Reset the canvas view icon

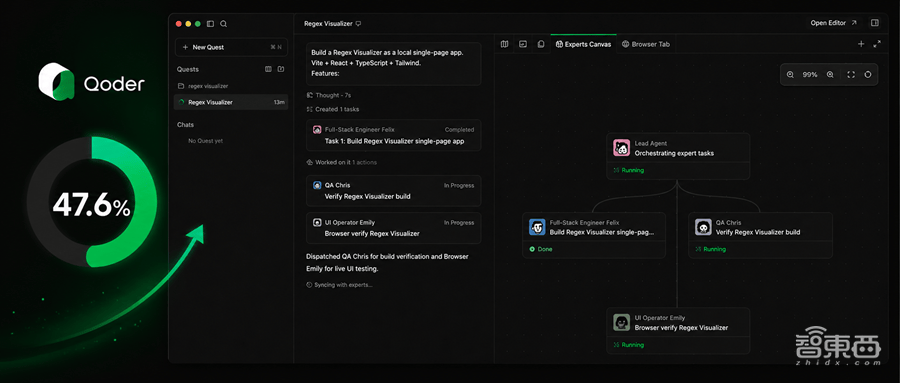[868, 75]
